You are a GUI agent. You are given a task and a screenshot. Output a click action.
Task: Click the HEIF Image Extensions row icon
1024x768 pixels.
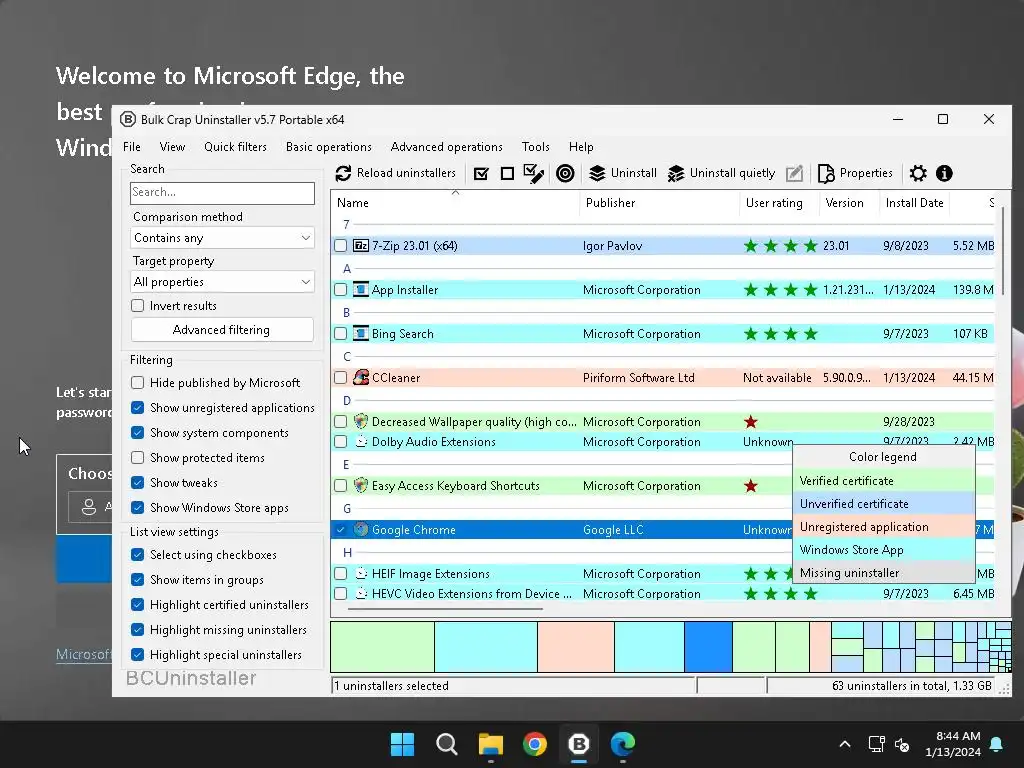click(x=360, y=573)
